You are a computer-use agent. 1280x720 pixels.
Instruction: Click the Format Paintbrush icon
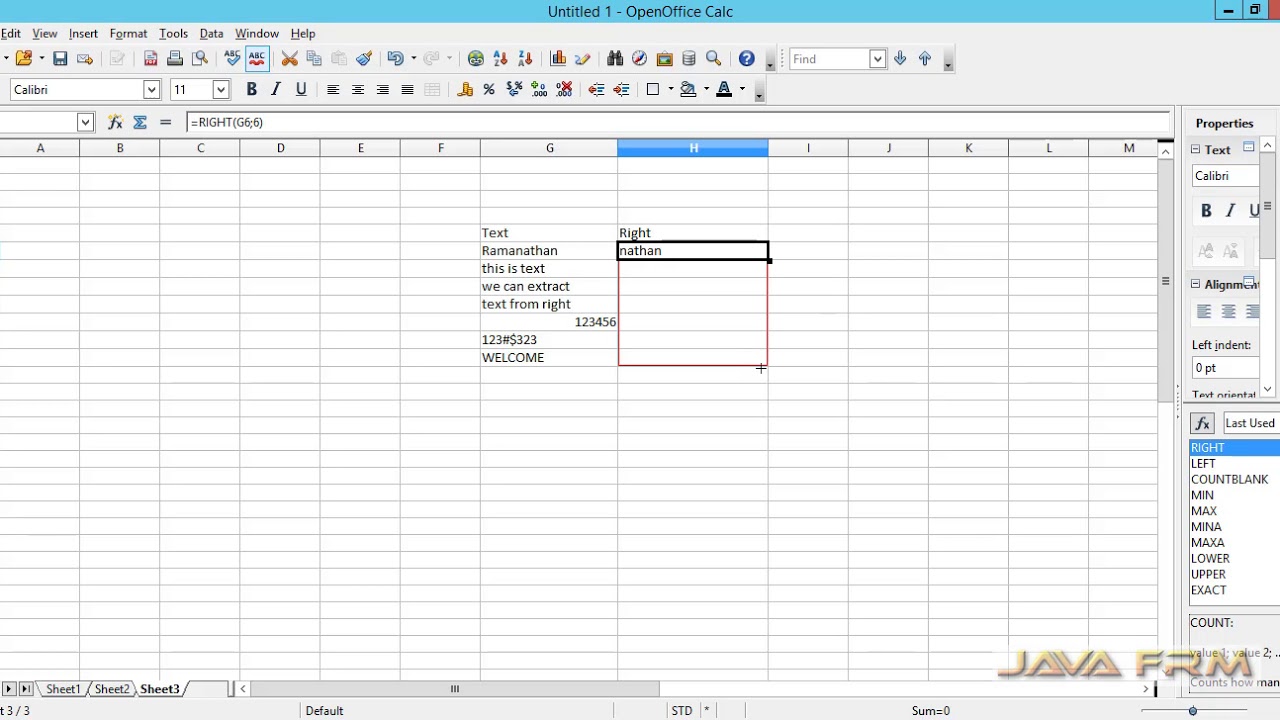coord(364,59)
